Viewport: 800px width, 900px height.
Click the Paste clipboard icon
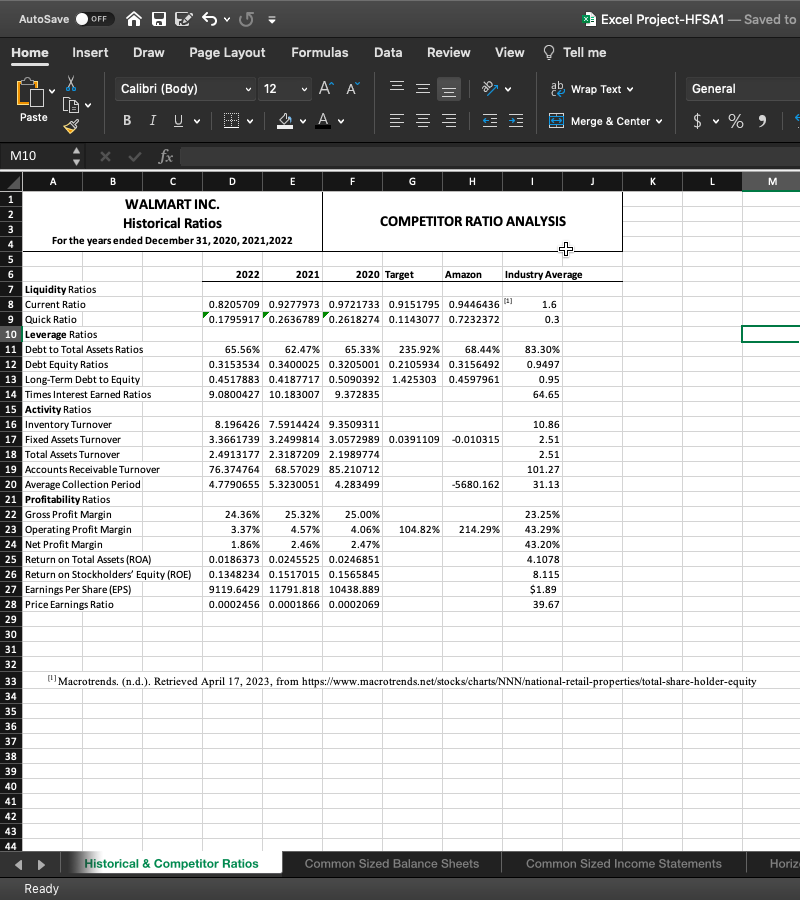[30, 93]
